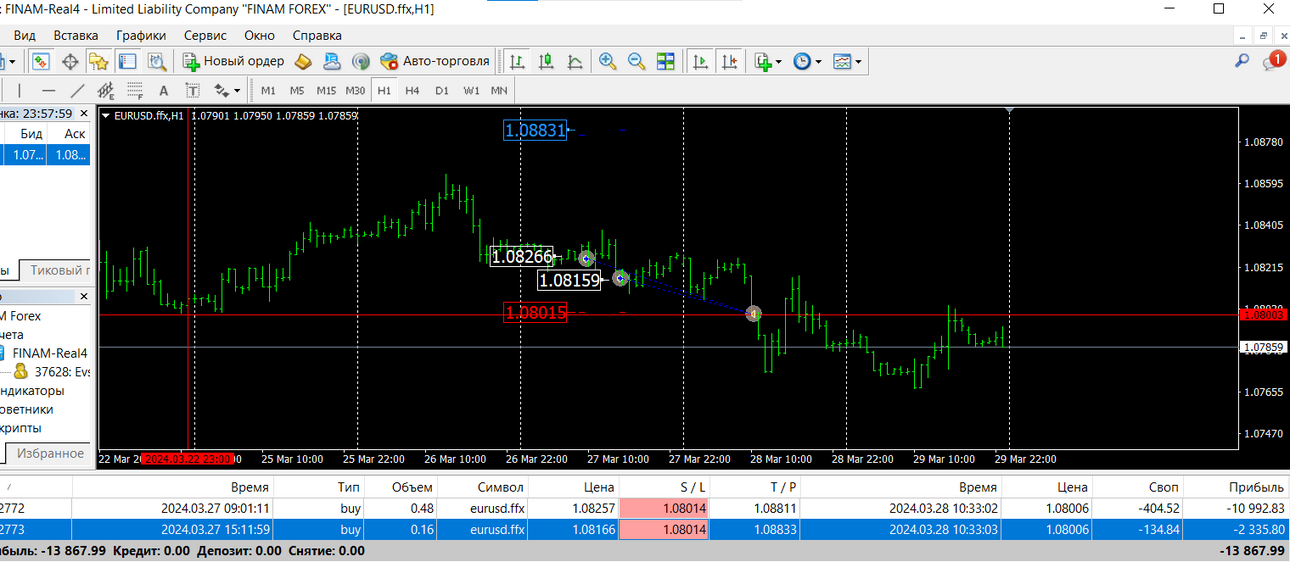Switch timeframe to M30

point(355,90)
